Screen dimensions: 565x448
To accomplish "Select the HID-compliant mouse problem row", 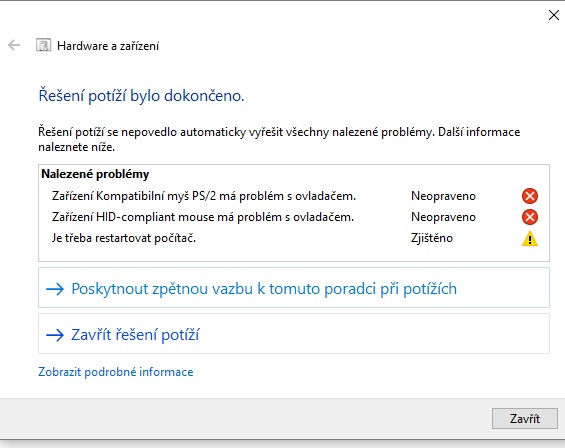I will [x=294, y=217].
